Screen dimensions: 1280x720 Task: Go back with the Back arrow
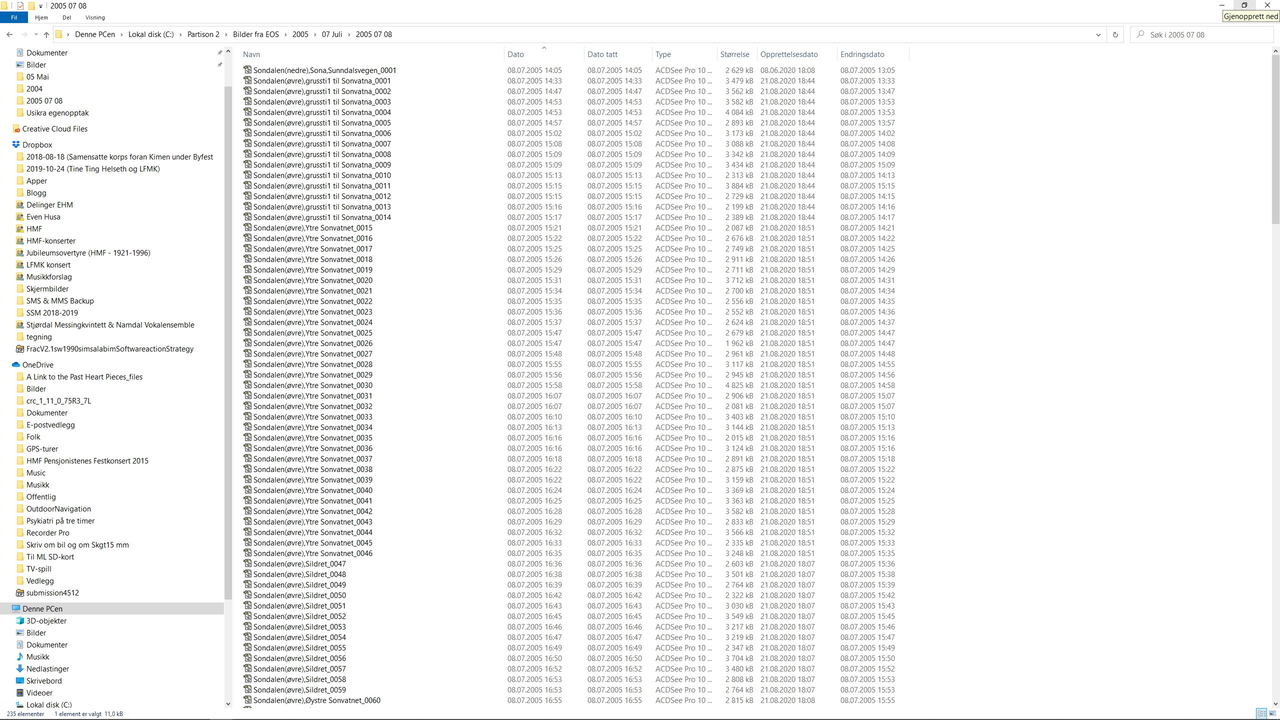(x=9, y=34)
